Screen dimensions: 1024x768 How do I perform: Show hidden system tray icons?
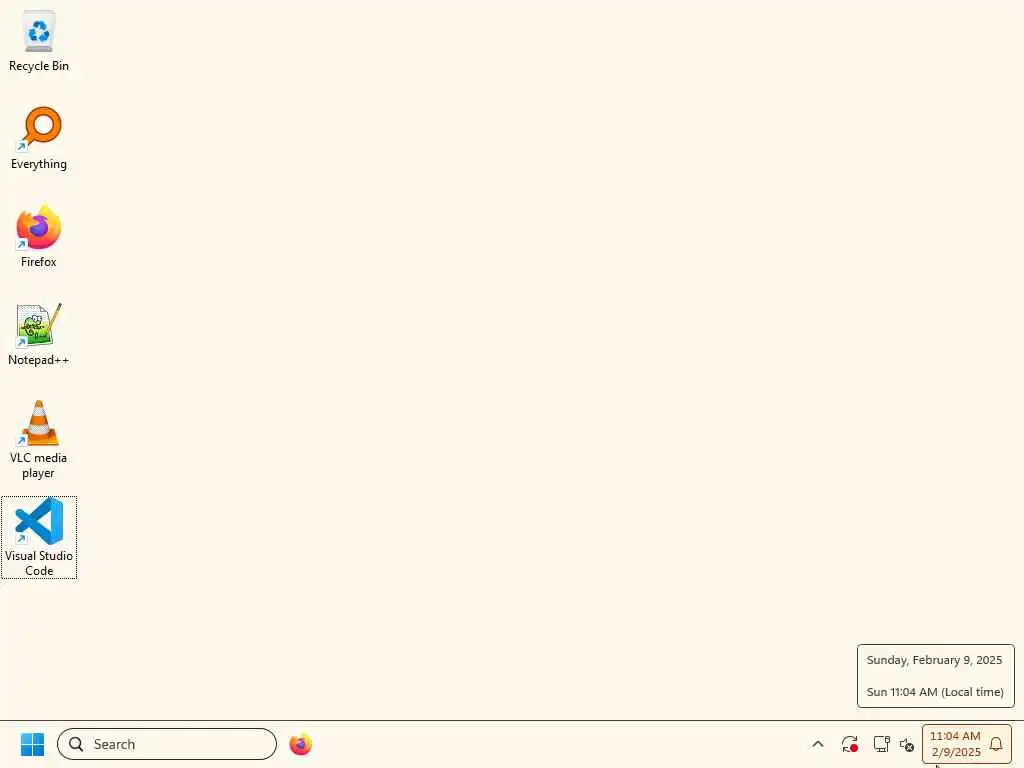point(818,744)
